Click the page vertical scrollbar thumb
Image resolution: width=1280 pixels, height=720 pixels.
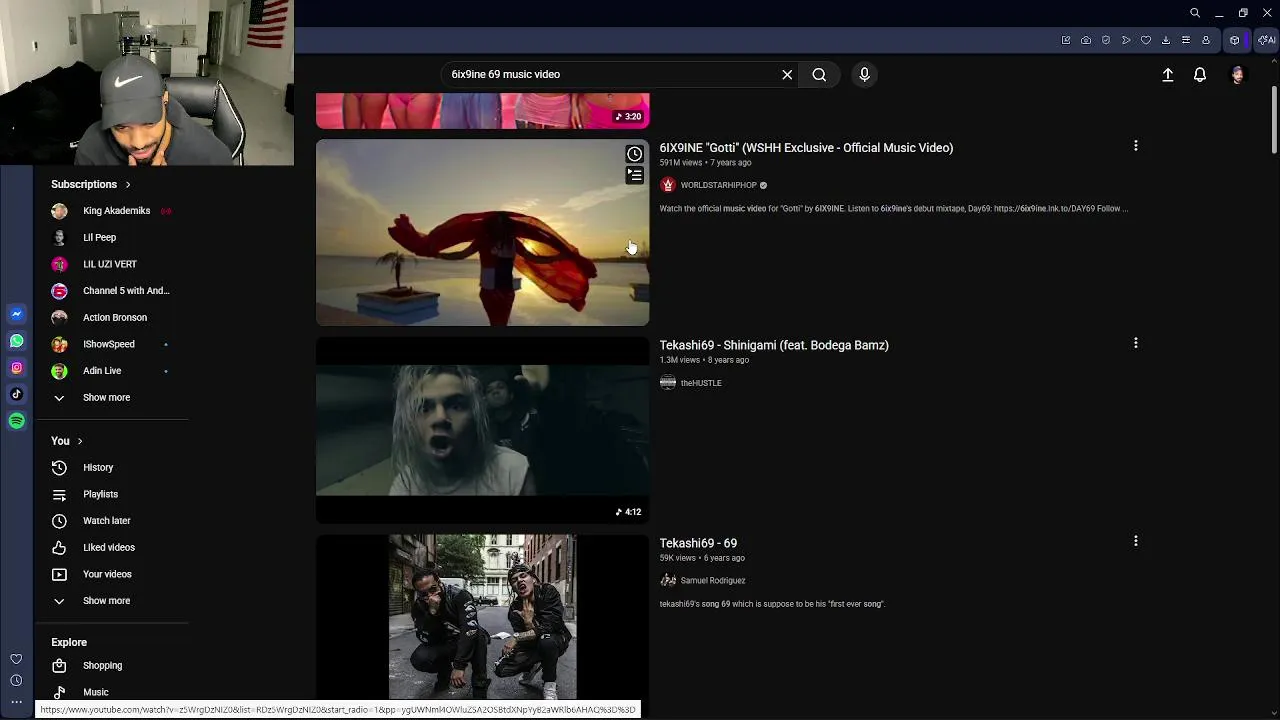(x=1274, y=121)
